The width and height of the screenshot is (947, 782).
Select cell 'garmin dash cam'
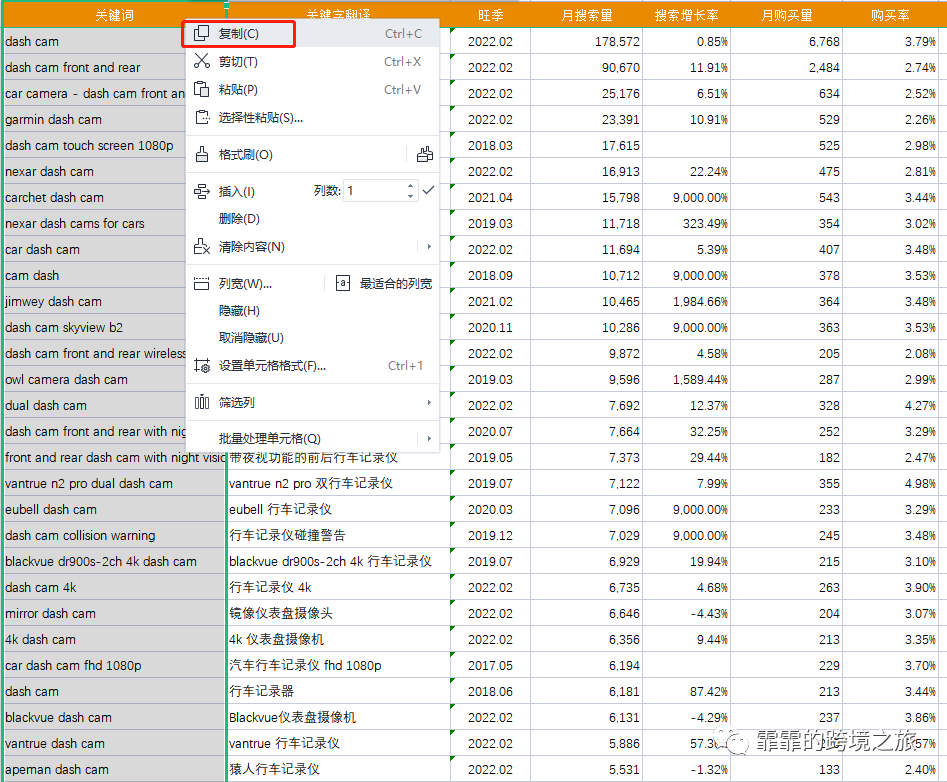pyautogui.click(x=95, y=120)
